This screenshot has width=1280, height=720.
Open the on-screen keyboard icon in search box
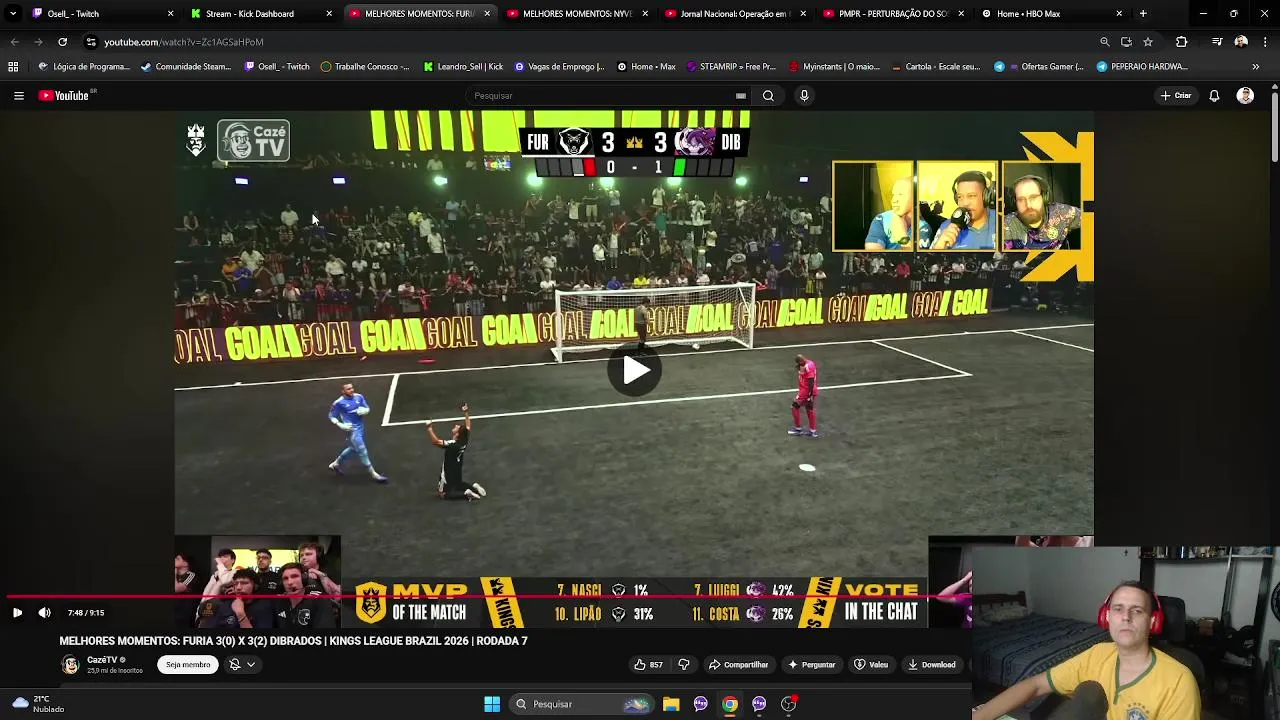(x=741, y=96)
